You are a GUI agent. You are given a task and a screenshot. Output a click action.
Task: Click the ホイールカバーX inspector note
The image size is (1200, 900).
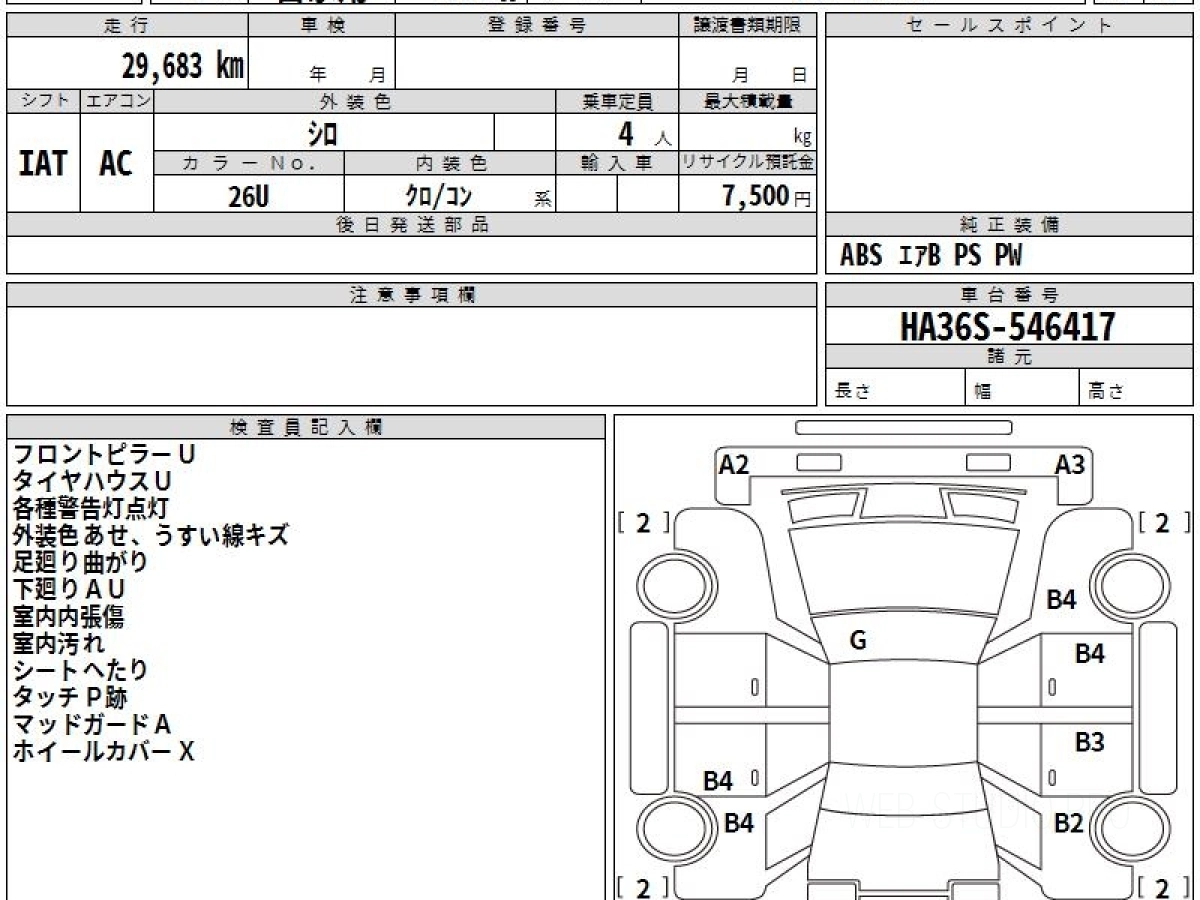(103, 752)
